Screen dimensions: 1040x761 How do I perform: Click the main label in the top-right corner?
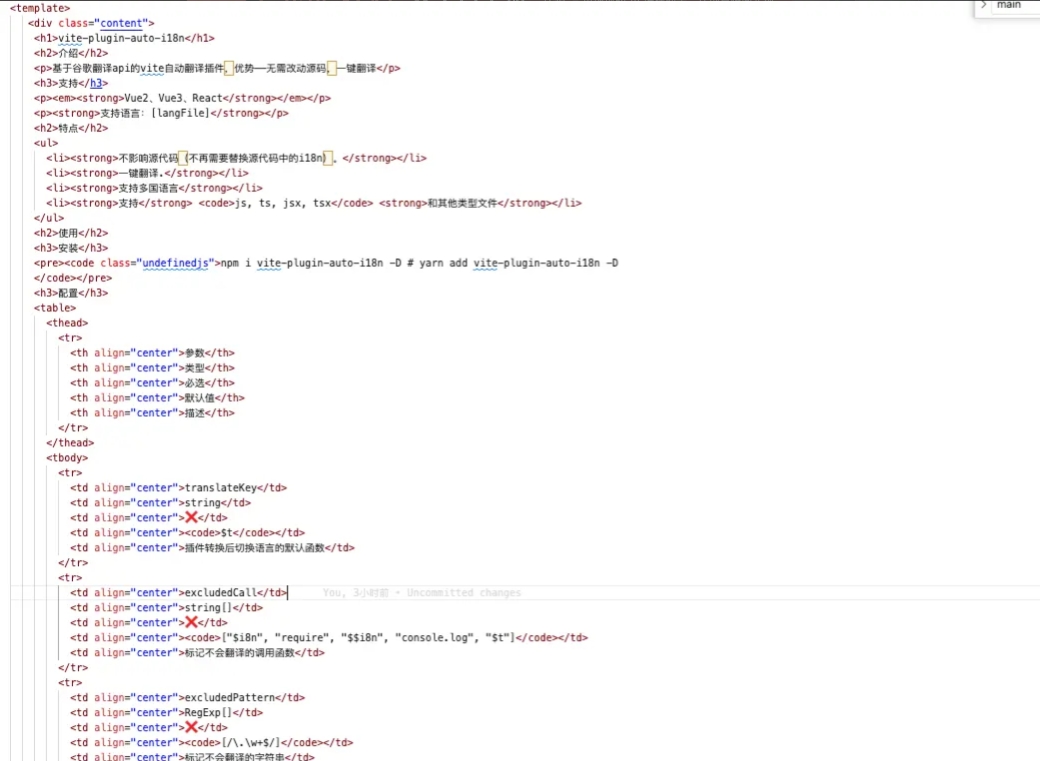click(x=1009, y=5)
